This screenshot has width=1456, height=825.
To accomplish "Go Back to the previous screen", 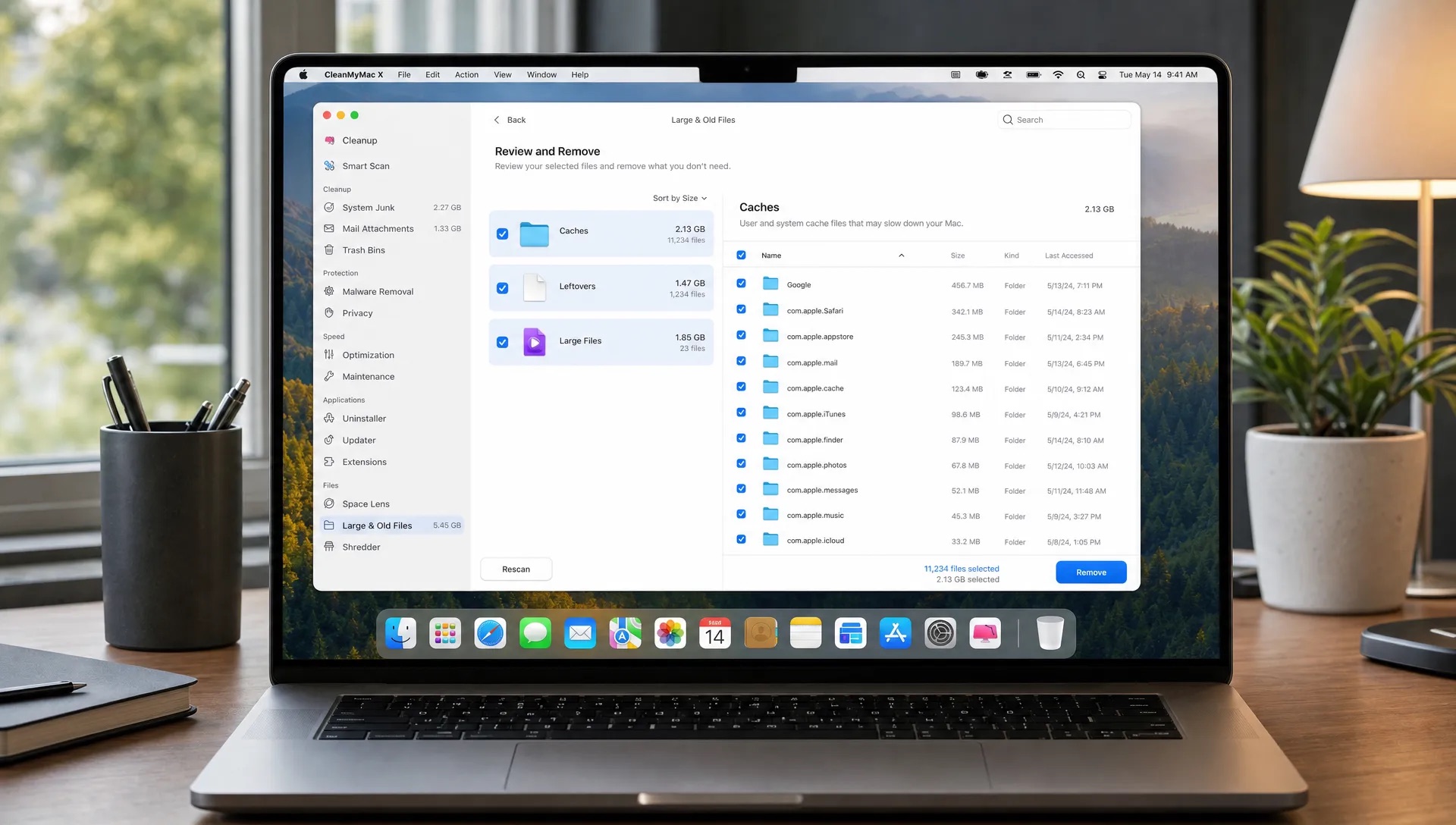I will click(x=510, y=121).
